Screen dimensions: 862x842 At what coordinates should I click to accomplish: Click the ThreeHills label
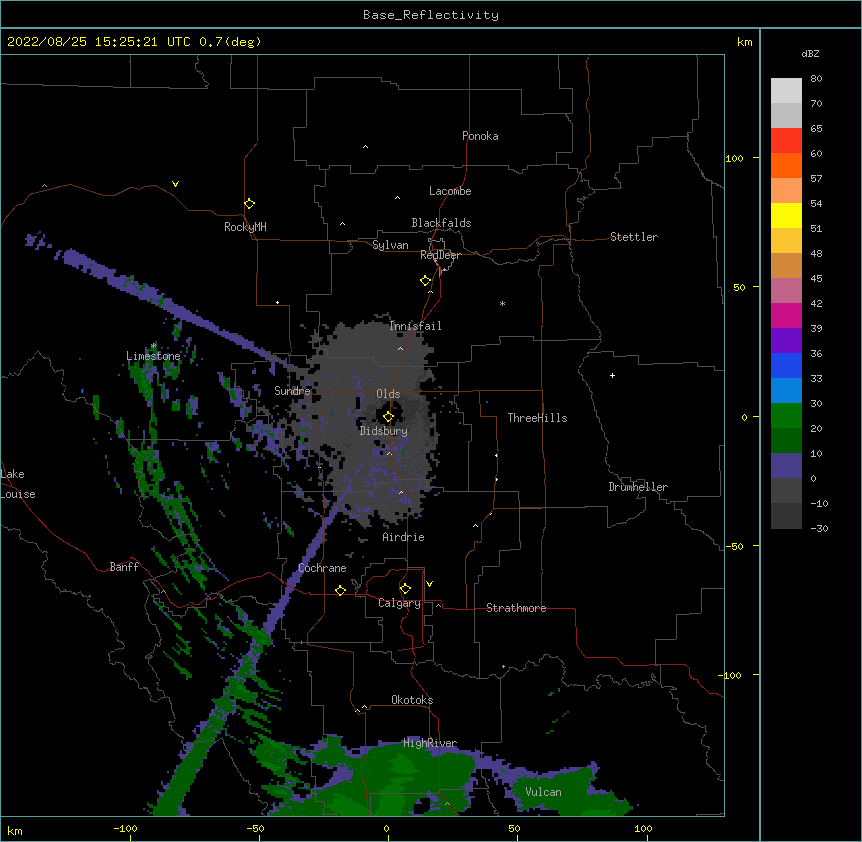pos(537,418)
